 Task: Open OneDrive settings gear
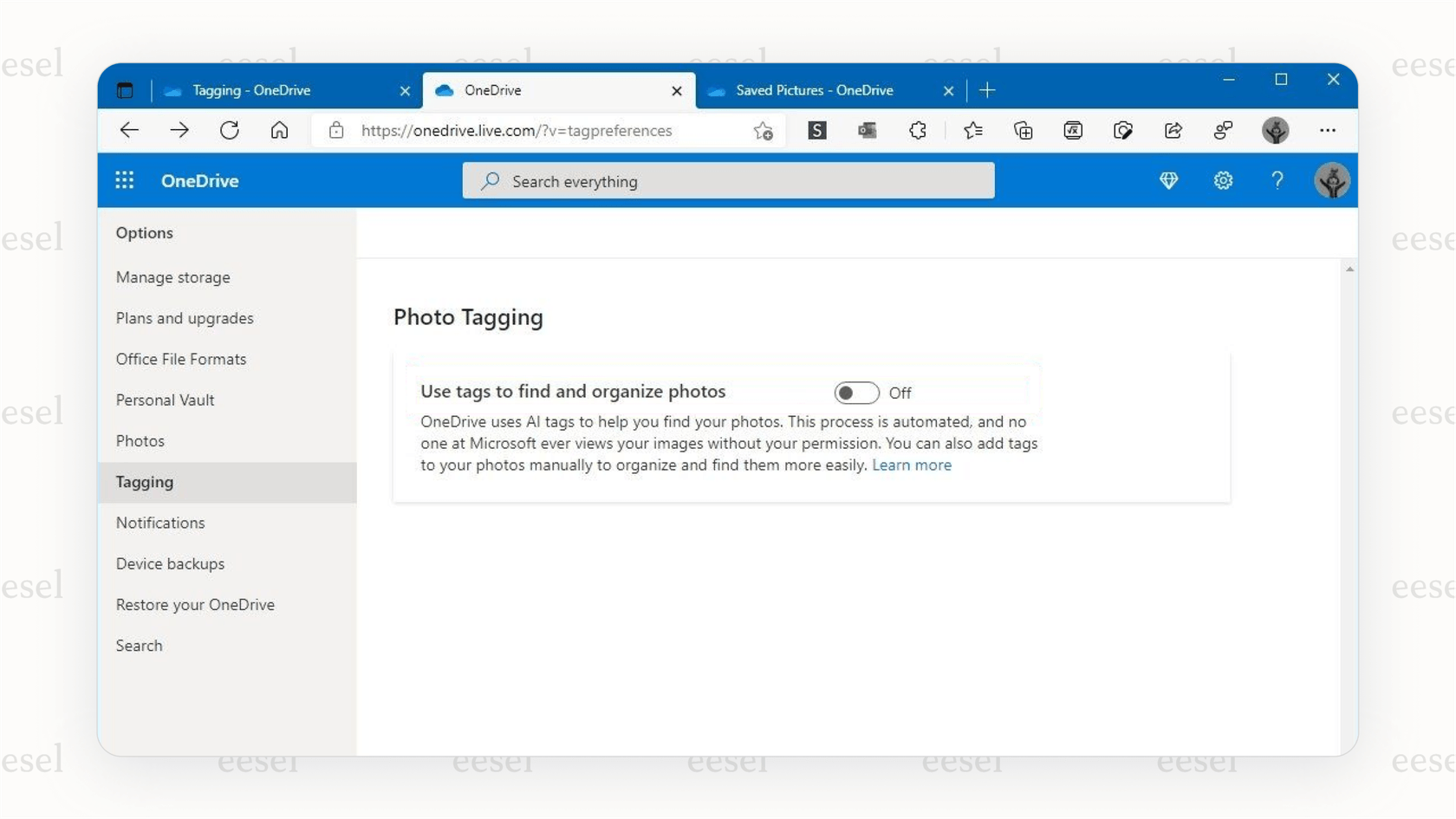(x=1223, y=180)
